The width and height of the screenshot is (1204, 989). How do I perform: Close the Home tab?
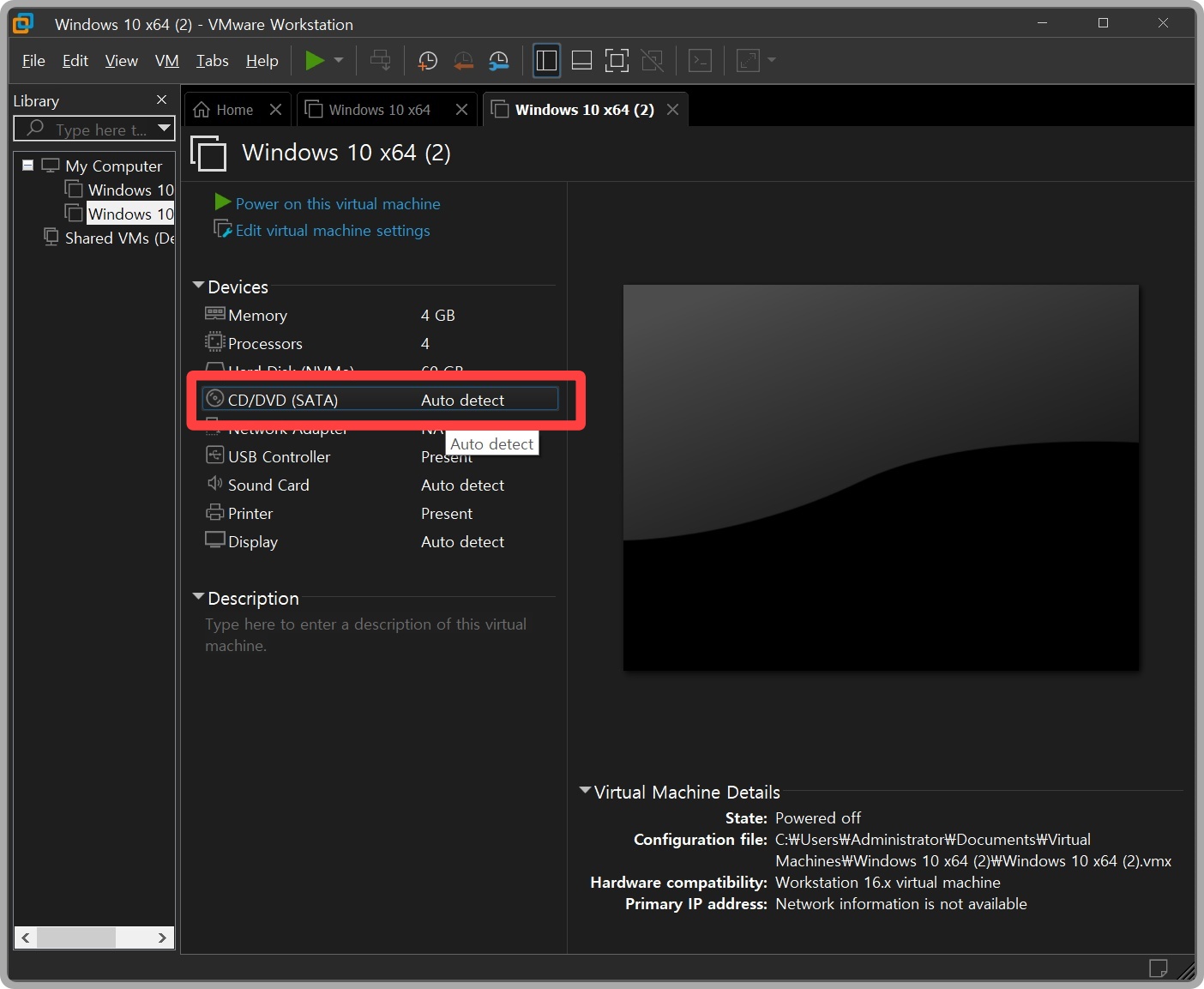click(x=275, y=110)
